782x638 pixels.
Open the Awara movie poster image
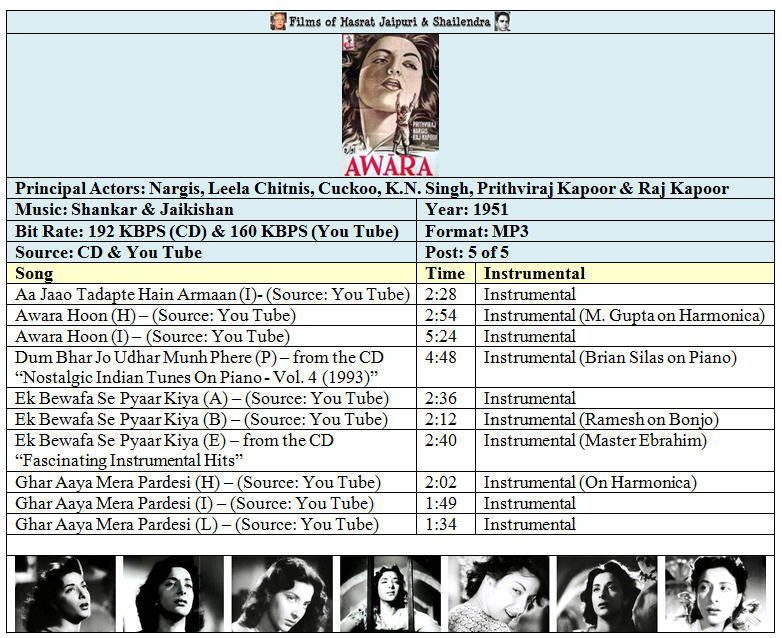coord(391,105)
